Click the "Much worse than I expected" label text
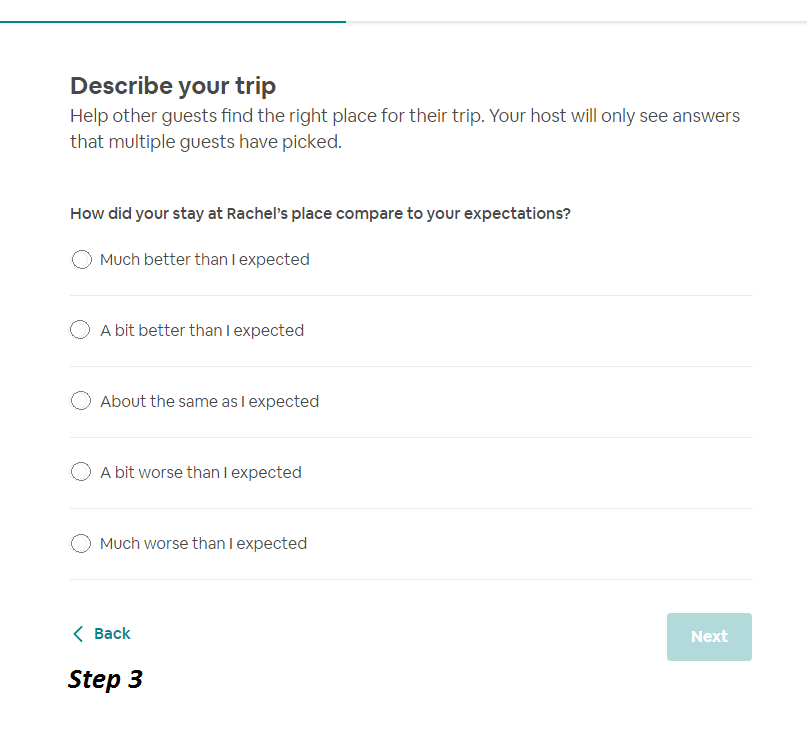This screenshot has height=731, width=807. tap(203, 543)
